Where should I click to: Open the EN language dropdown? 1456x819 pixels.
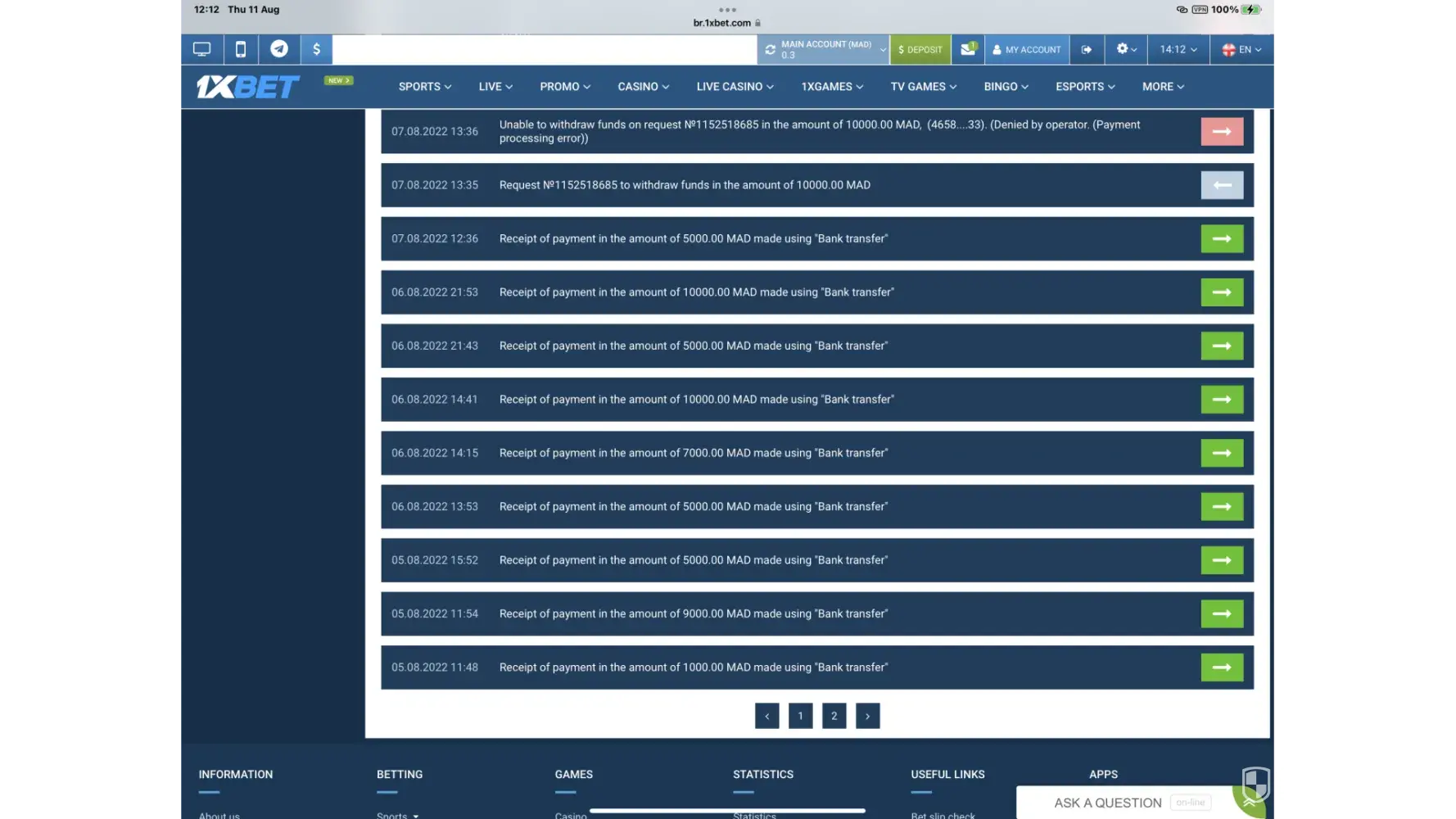[x=1241, y=49]
